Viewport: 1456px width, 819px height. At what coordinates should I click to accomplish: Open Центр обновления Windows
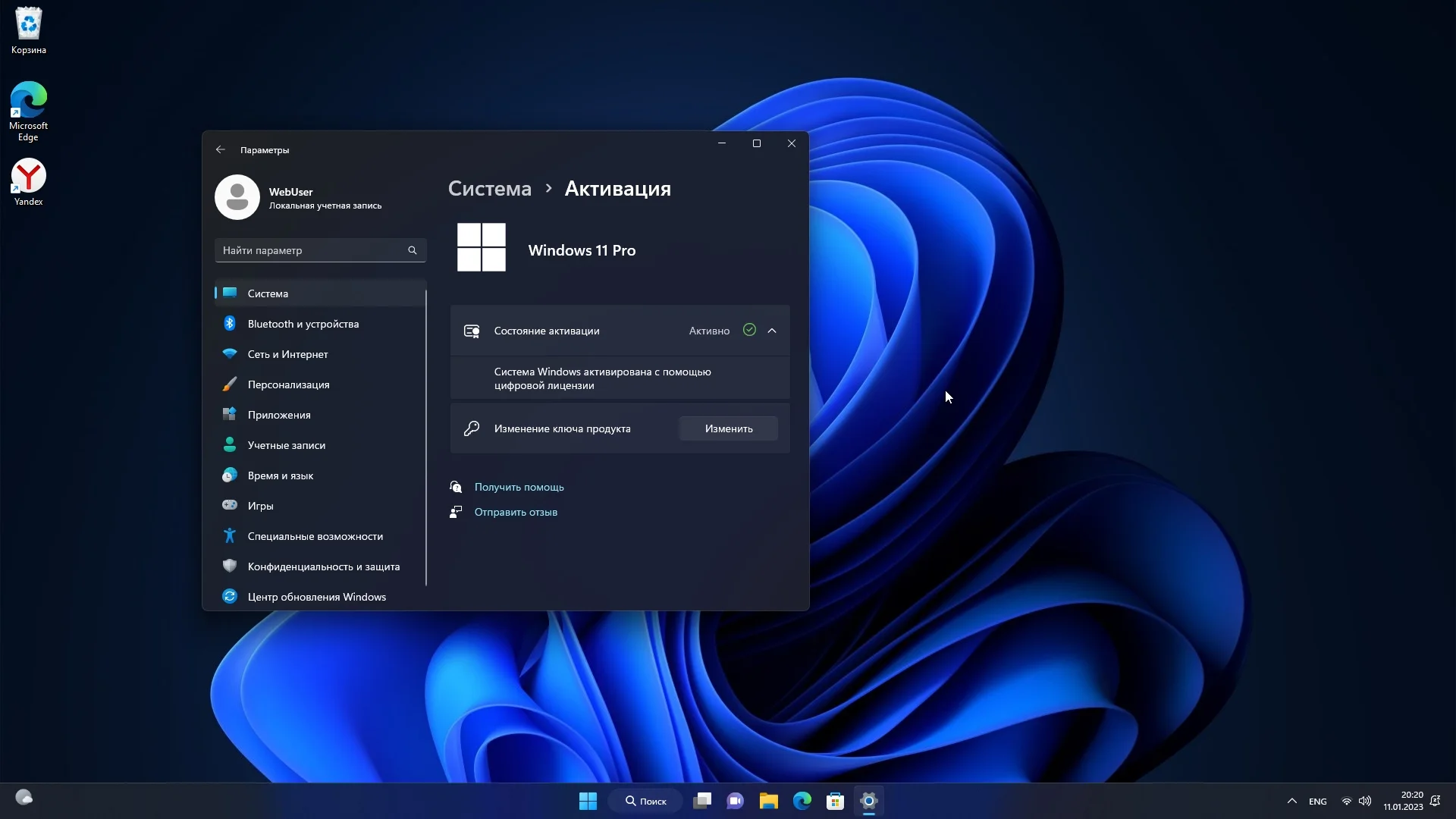tap(316, 597)
